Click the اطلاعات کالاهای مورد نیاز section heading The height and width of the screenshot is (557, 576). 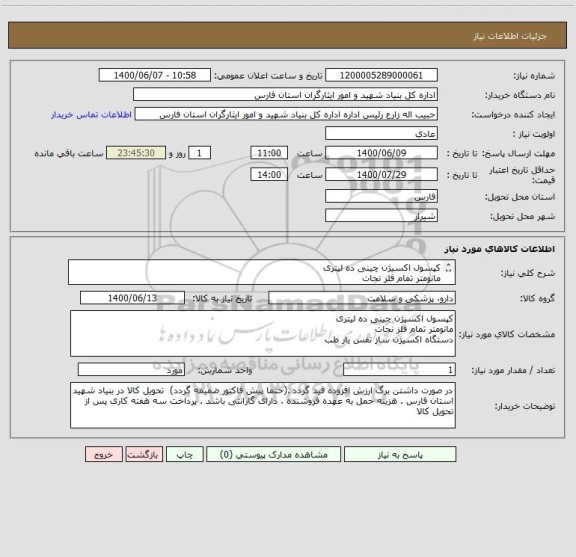[500, 249]
